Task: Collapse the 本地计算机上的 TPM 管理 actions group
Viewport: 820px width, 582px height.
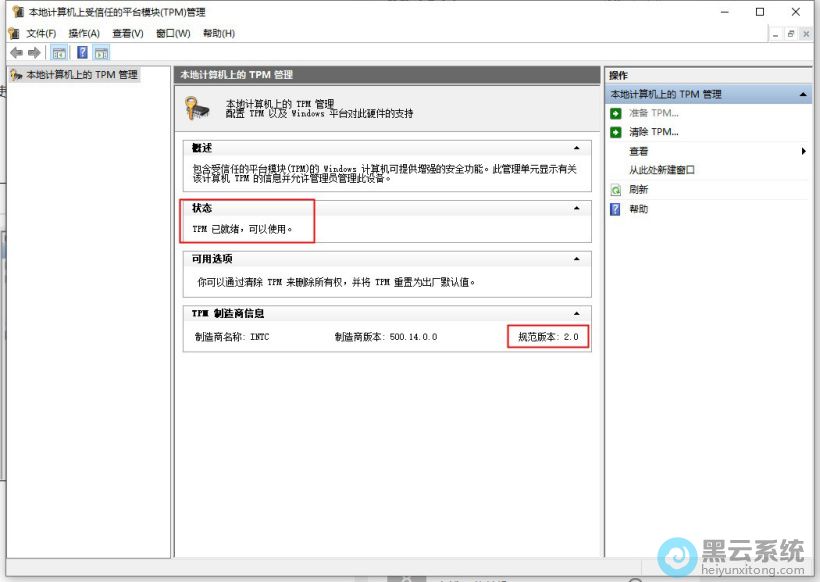Action: coord(803,94)
